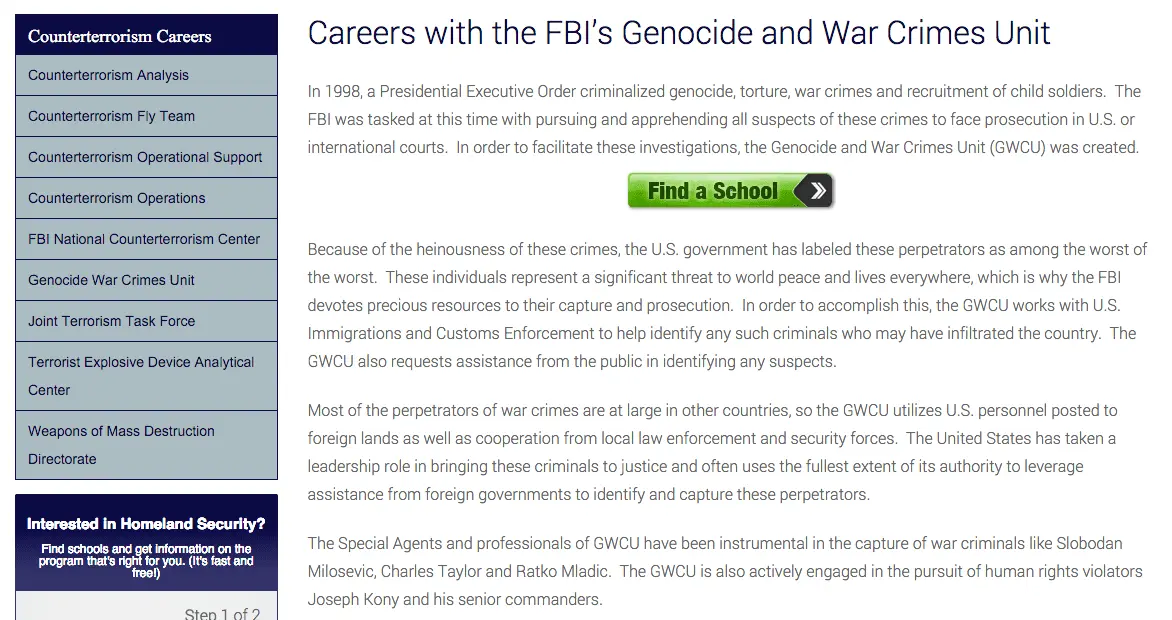Click the paragraph starting 'Because of the heinousness'
Image resolution: width=1172 pixels, height=620 pixels.
[727, 305]
